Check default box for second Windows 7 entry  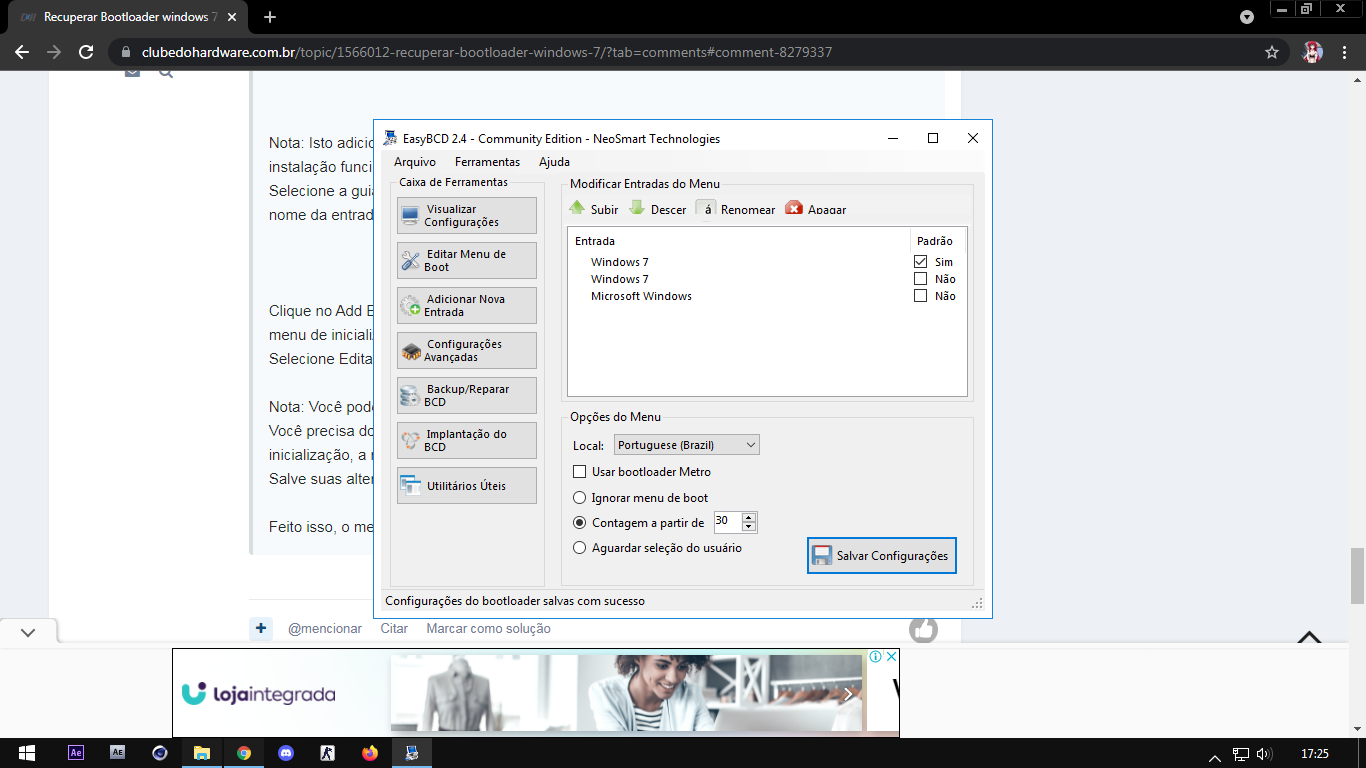click(921, 279)
